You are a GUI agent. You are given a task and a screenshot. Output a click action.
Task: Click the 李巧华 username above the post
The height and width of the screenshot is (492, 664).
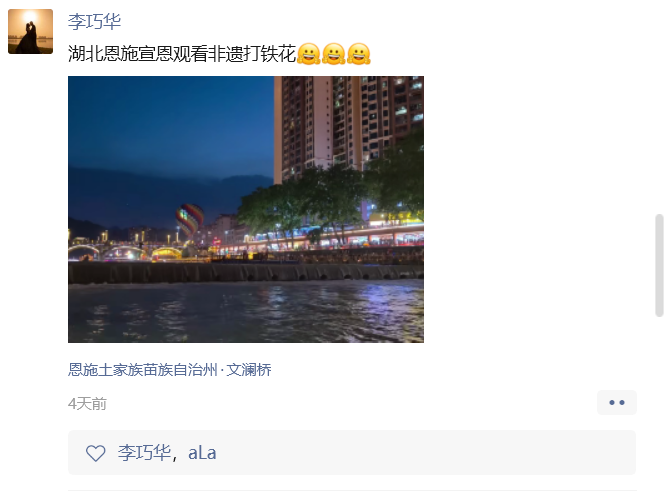(94, 22)
